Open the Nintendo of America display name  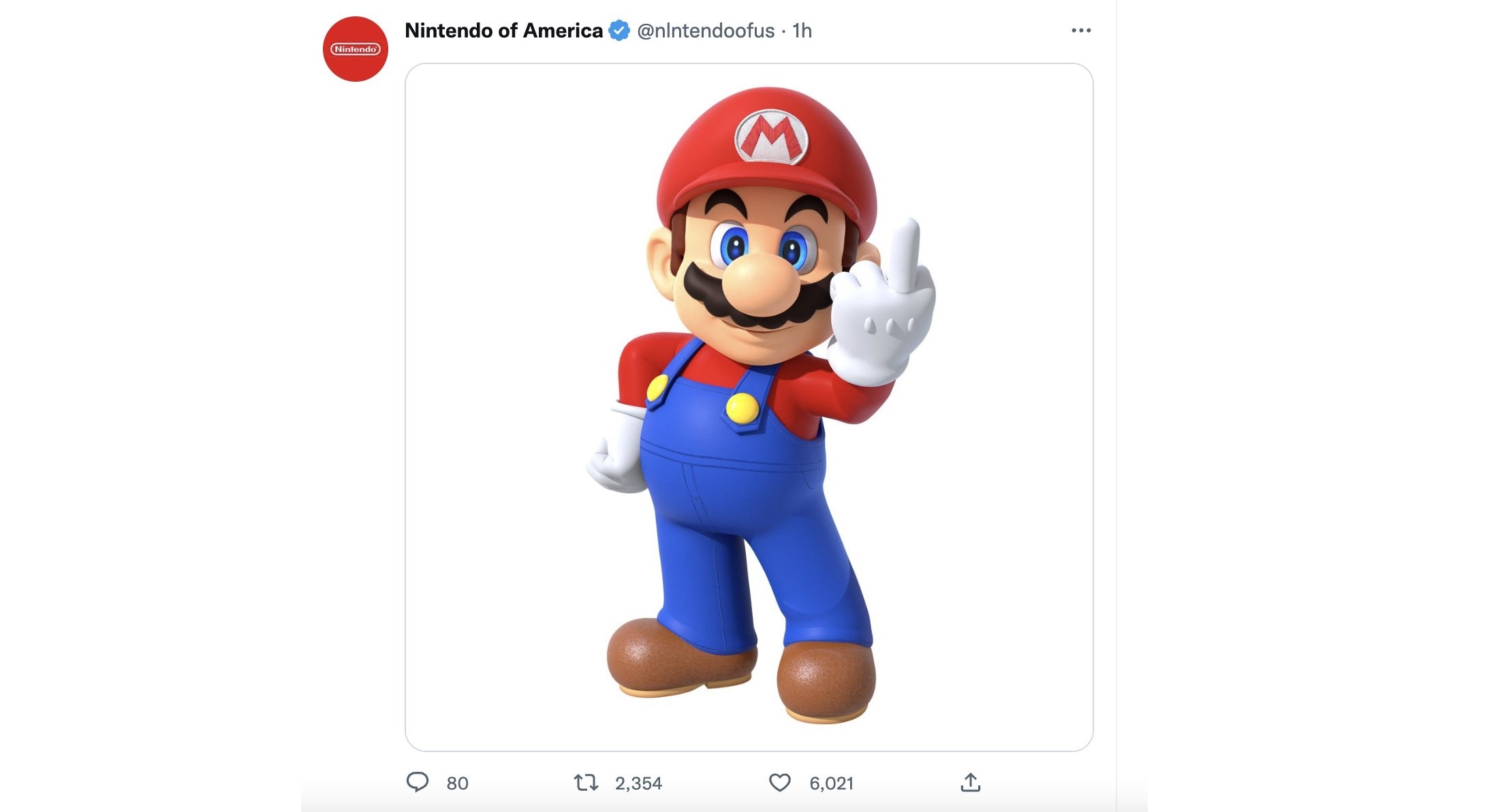[503, 31]
